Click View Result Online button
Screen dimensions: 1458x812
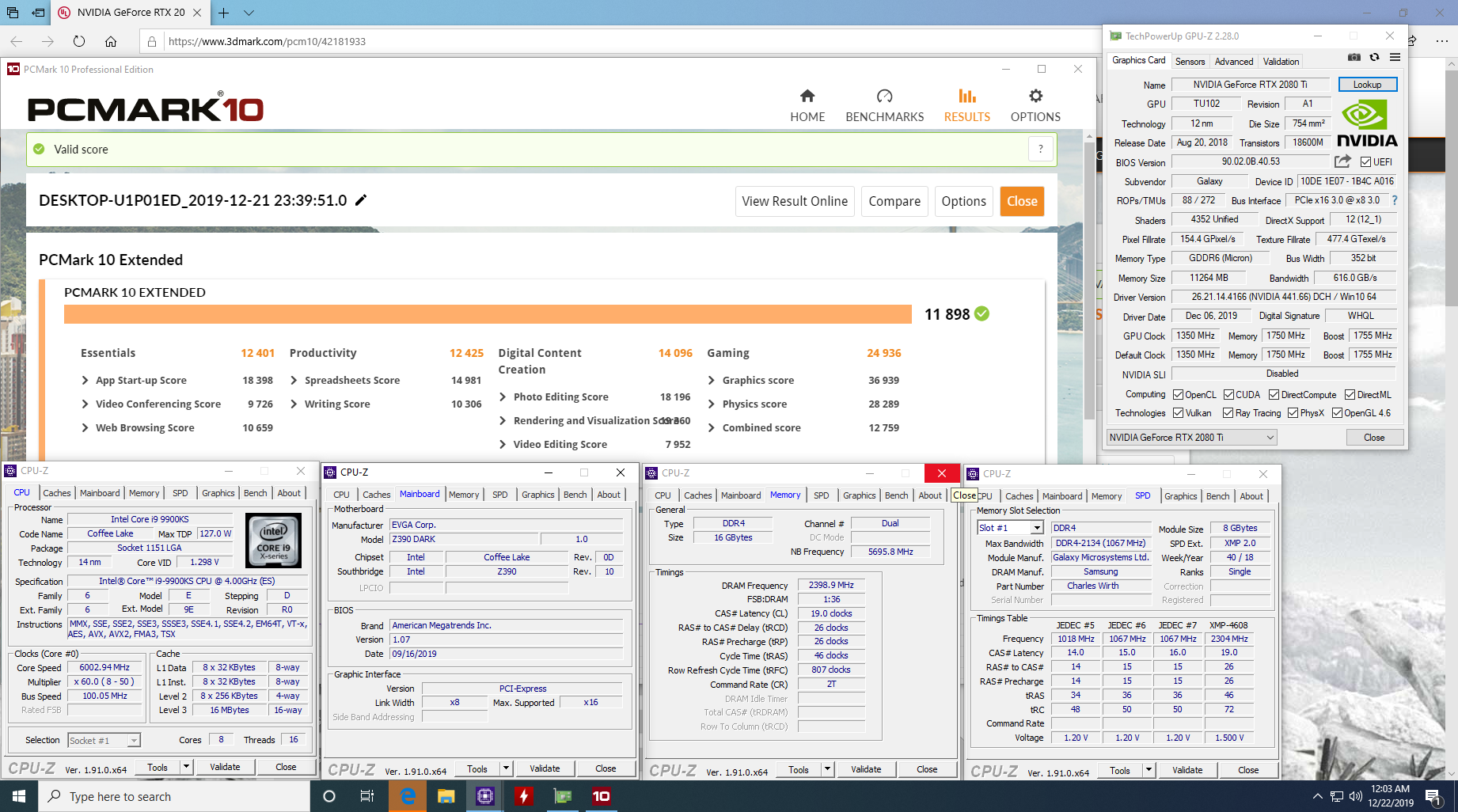(795, 201)
